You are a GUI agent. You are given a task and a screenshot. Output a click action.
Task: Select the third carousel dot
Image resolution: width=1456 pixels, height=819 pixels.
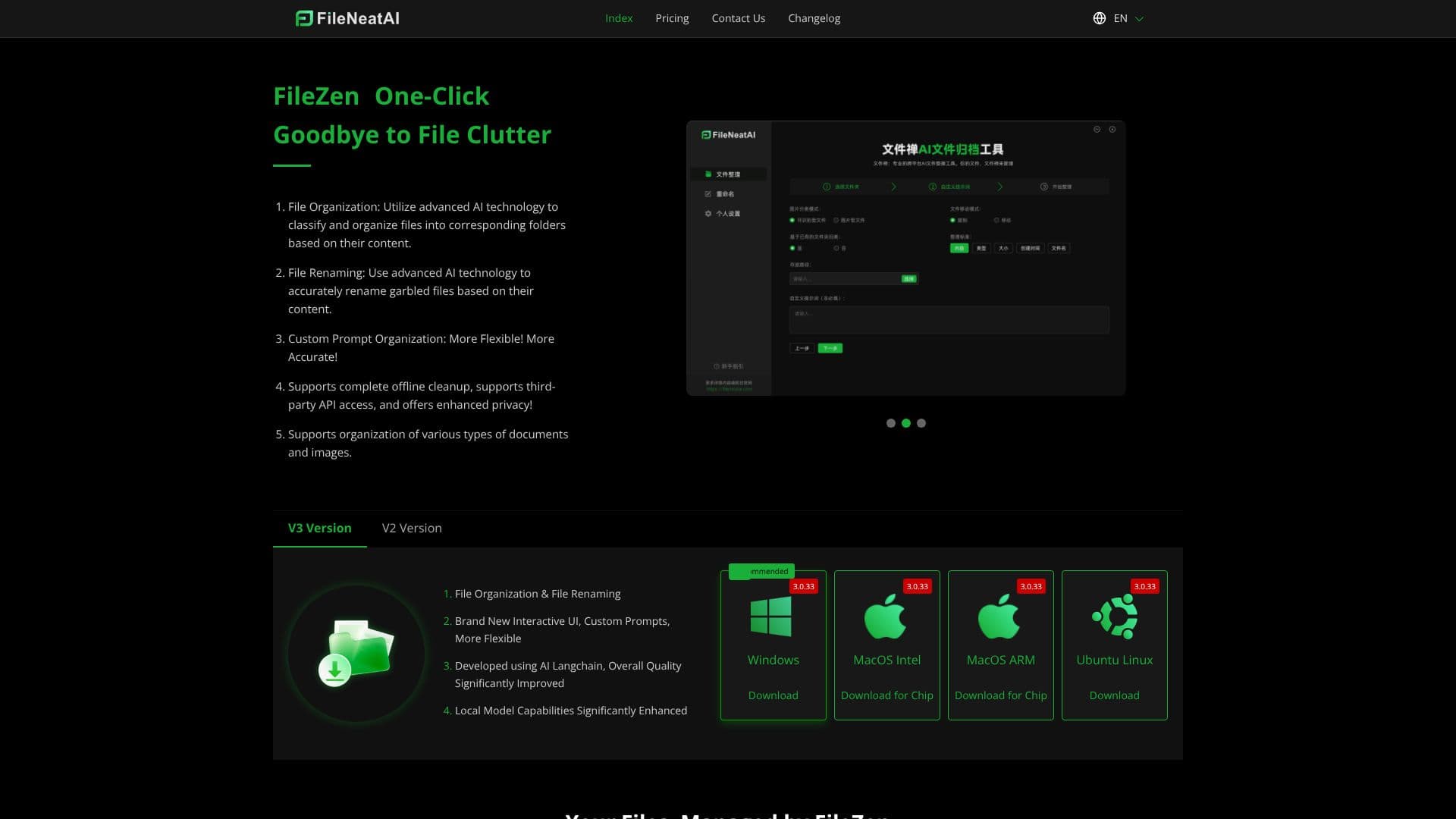click(x=921, y=423)
